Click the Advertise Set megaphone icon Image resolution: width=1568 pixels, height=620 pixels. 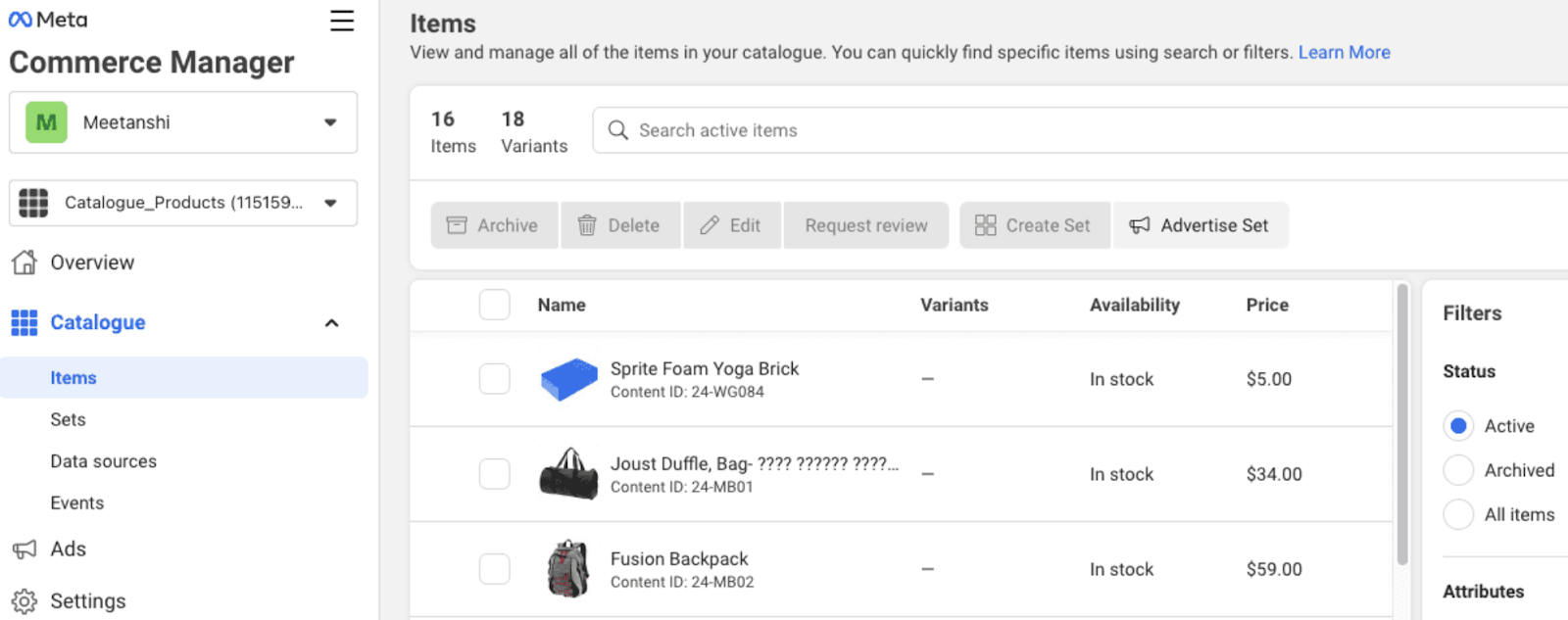1140,225
